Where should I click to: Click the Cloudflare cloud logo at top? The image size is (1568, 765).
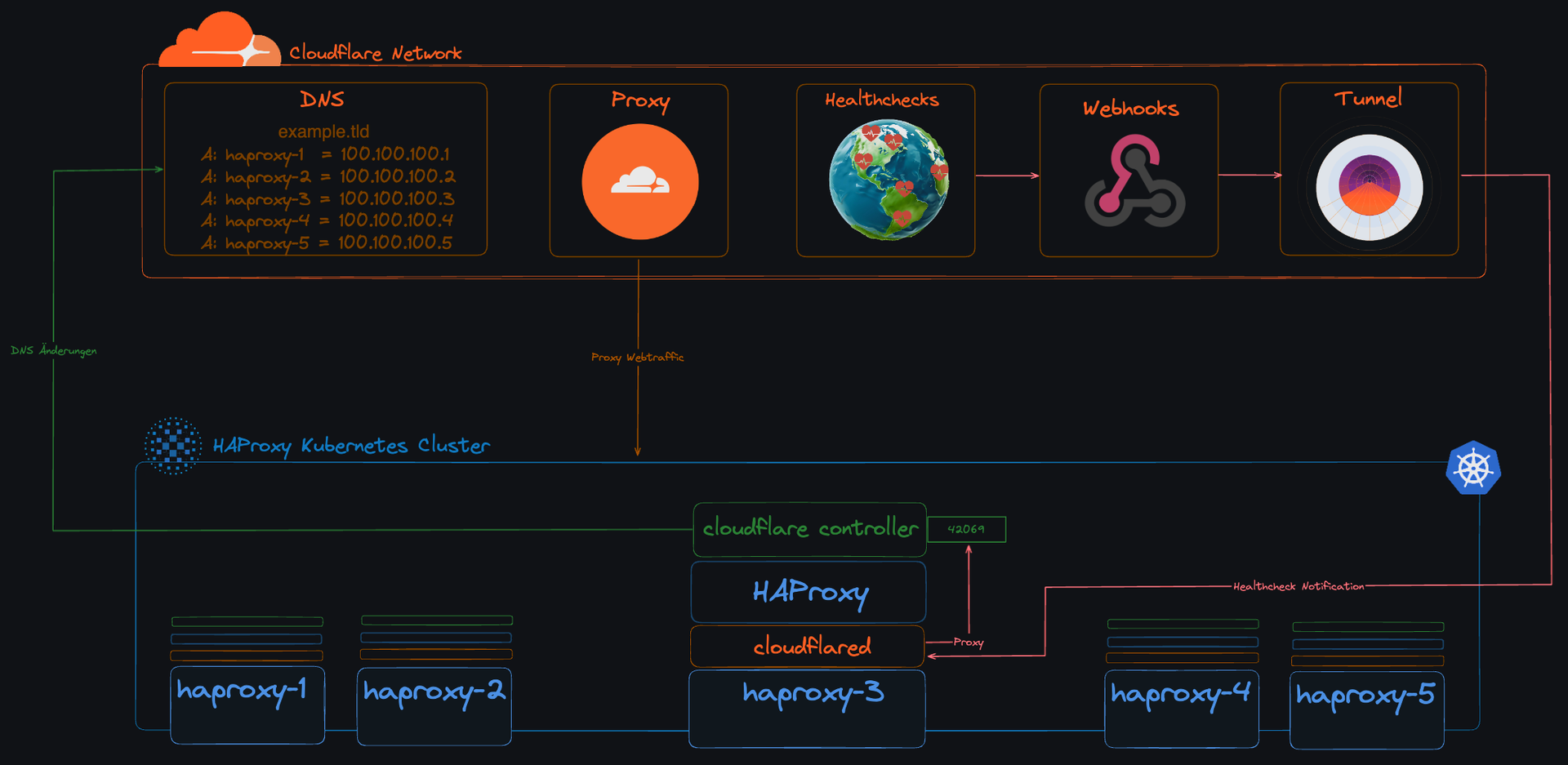(x=219, y=42)
